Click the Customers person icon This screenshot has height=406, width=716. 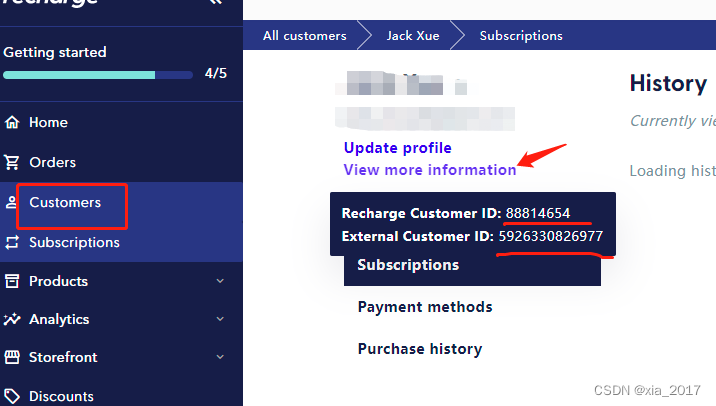[x=11, y=202]
